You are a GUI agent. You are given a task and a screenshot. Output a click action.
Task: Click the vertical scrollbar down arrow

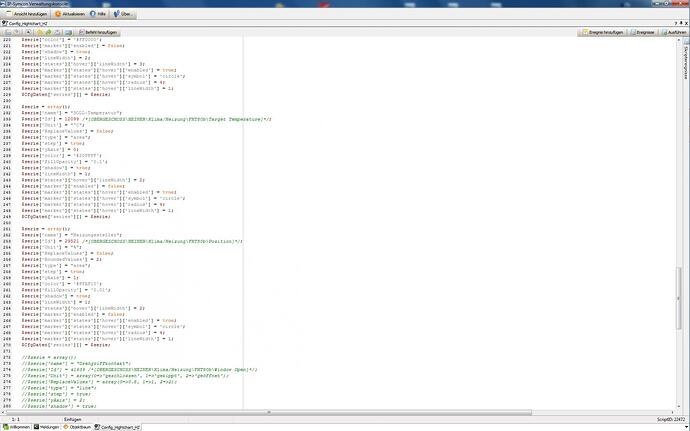[678, 407]
